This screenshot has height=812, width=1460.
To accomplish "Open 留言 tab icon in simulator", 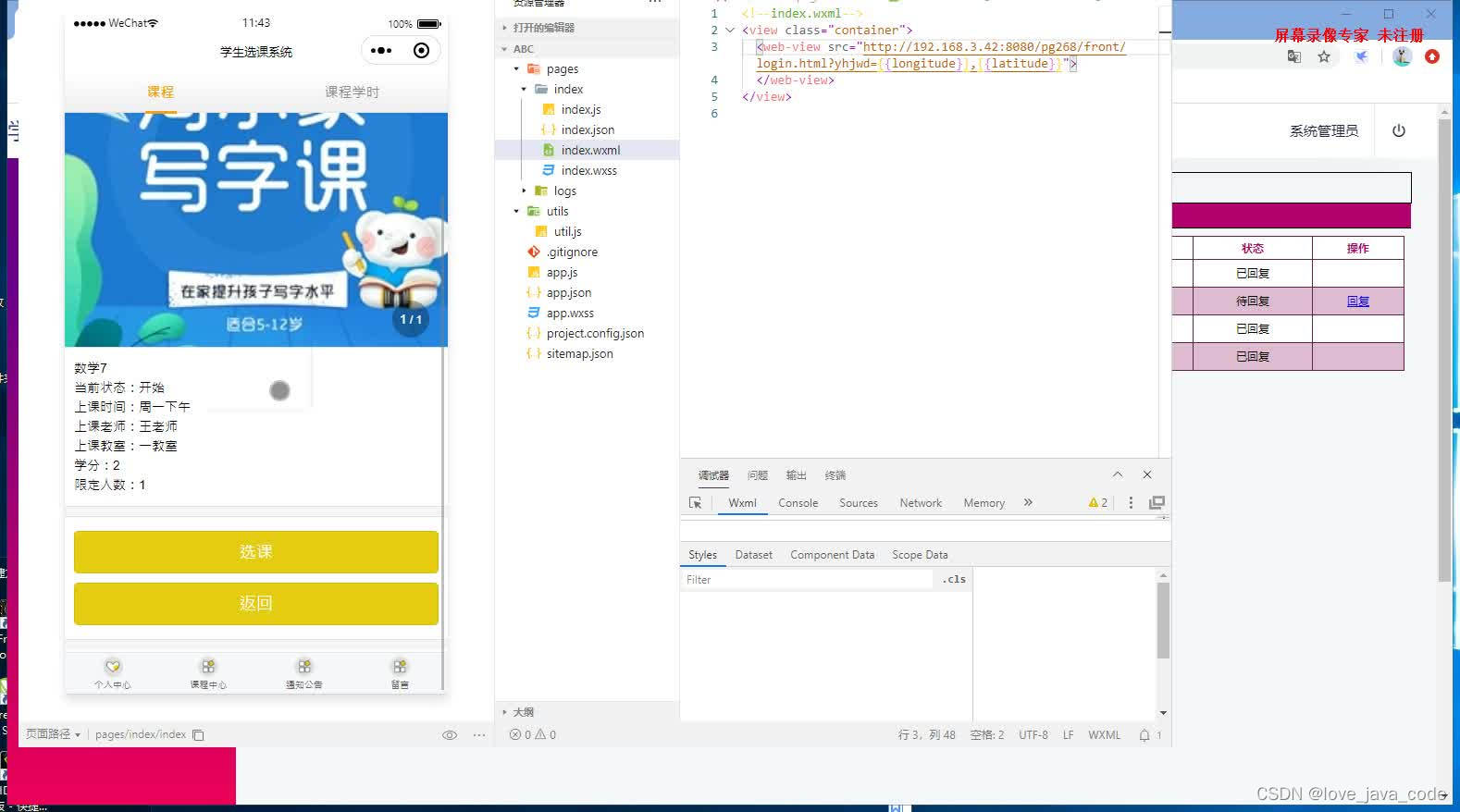I will point(400,667).
